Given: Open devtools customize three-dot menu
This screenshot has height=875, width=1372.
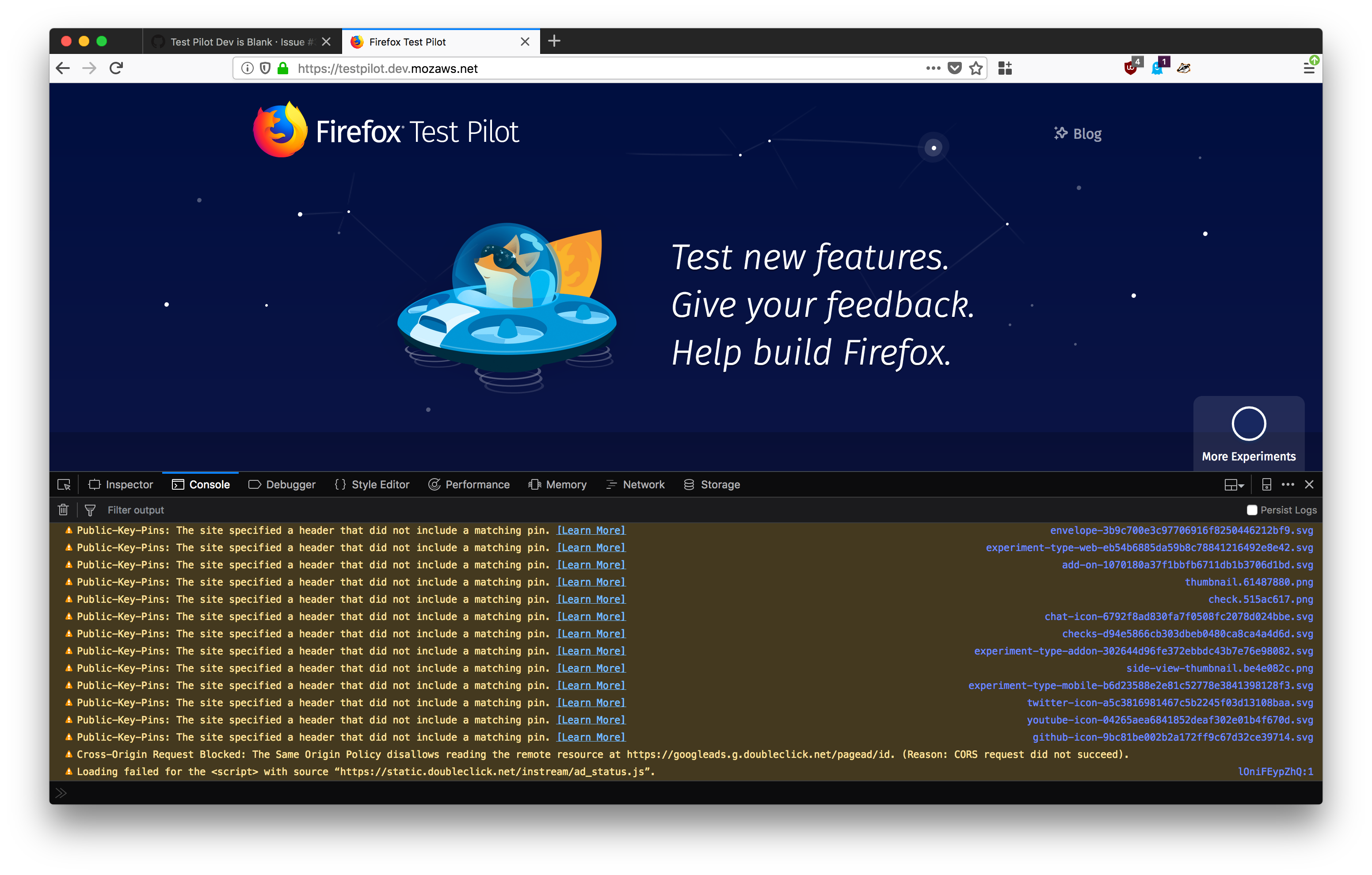Looking at the screenshot, I should tap(1288, 485).
